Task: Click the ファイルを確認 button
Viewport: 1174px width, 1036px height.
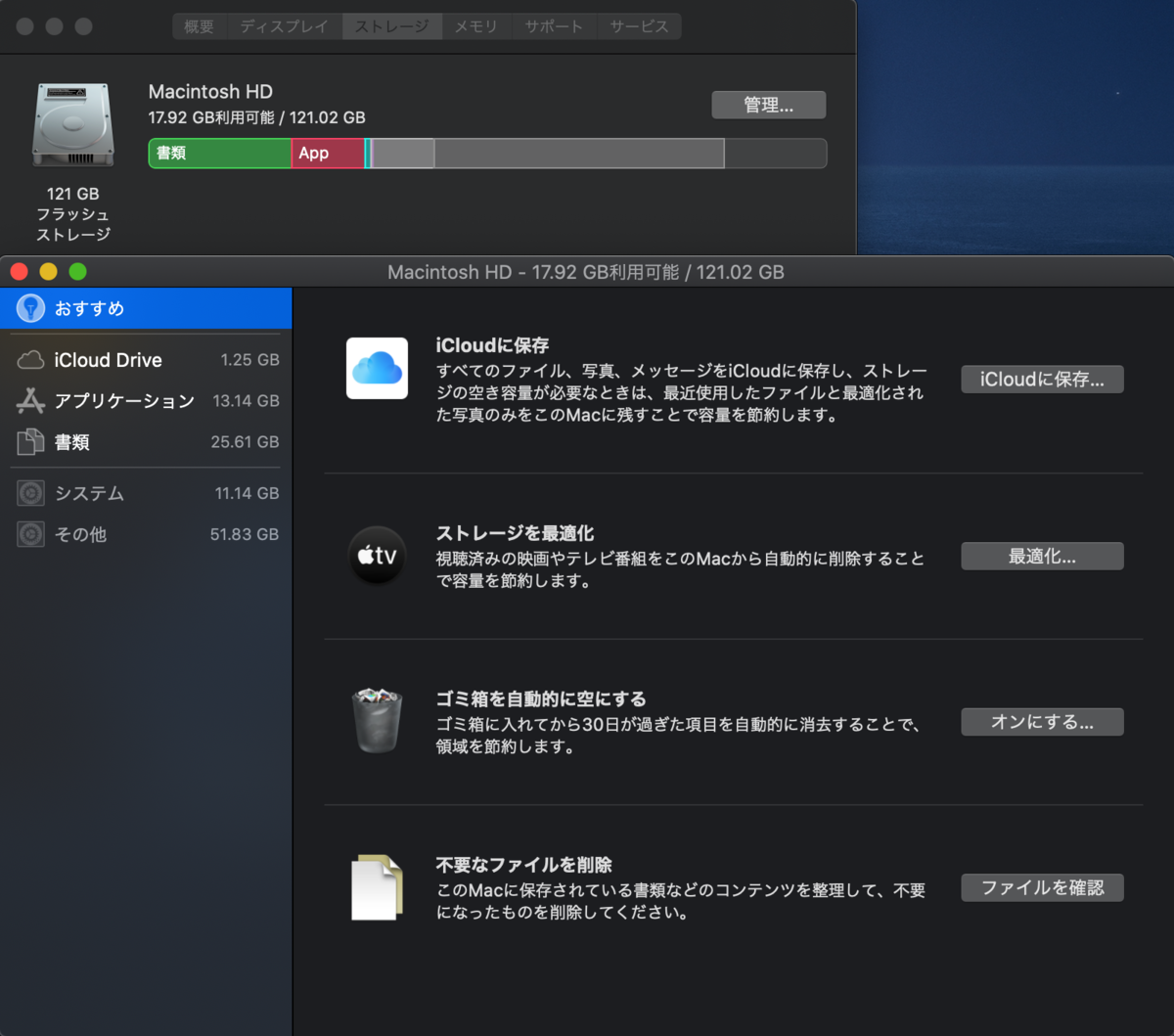Action: pos(1042,887)
